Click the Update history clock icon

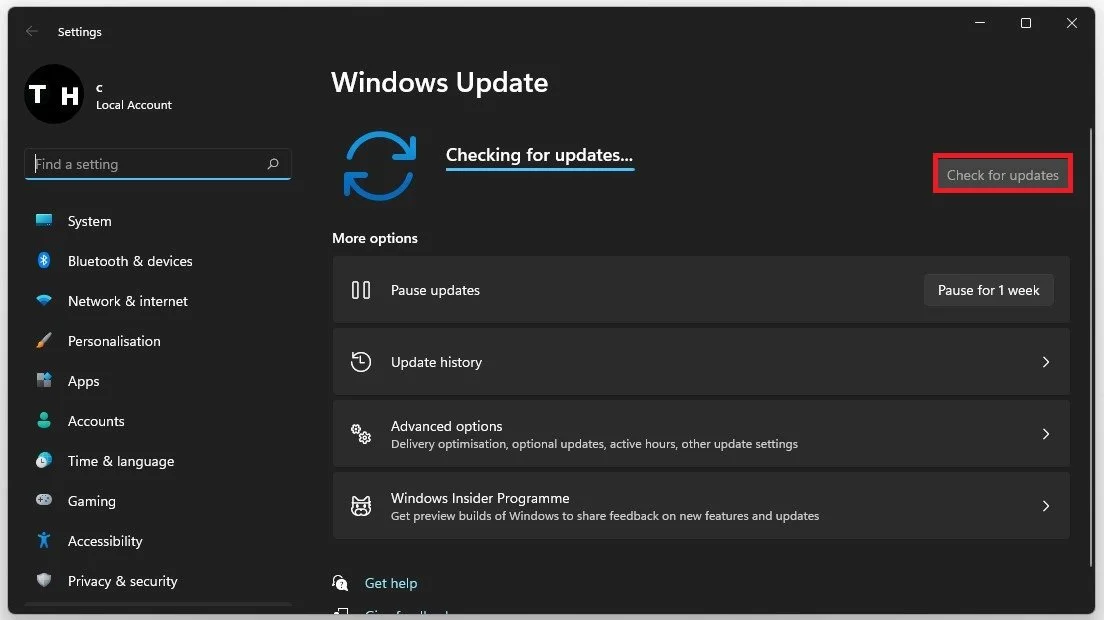click(360, 362)
